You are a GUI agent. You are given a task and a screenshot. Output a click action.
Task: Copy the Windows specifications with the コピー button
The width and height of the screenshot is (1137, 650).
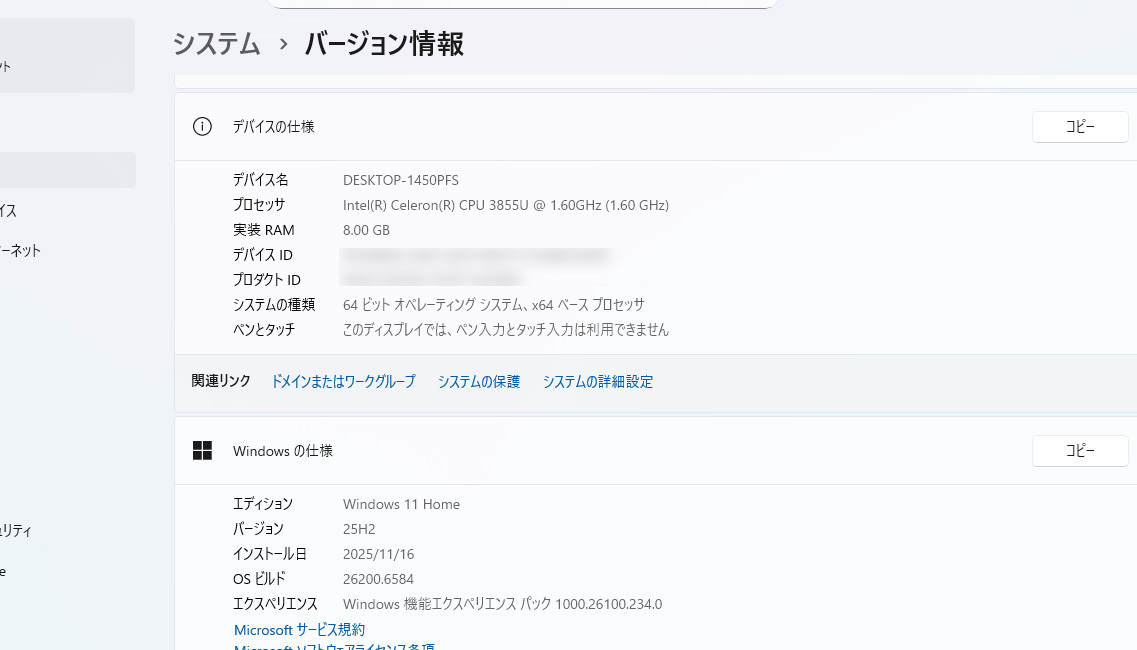click(x=1080, y=450)
